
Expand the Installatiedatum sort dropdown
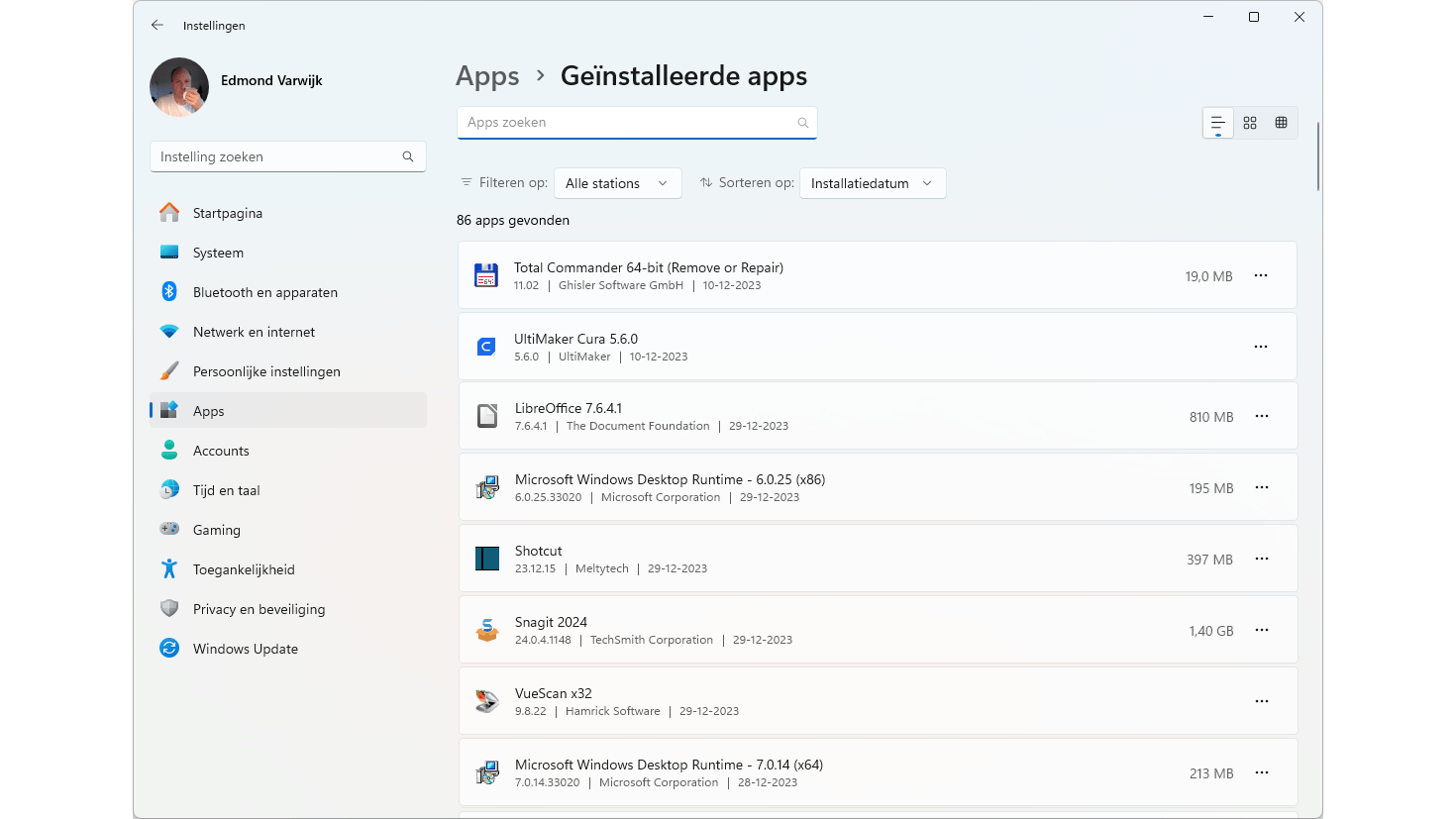tap(872, 183)
